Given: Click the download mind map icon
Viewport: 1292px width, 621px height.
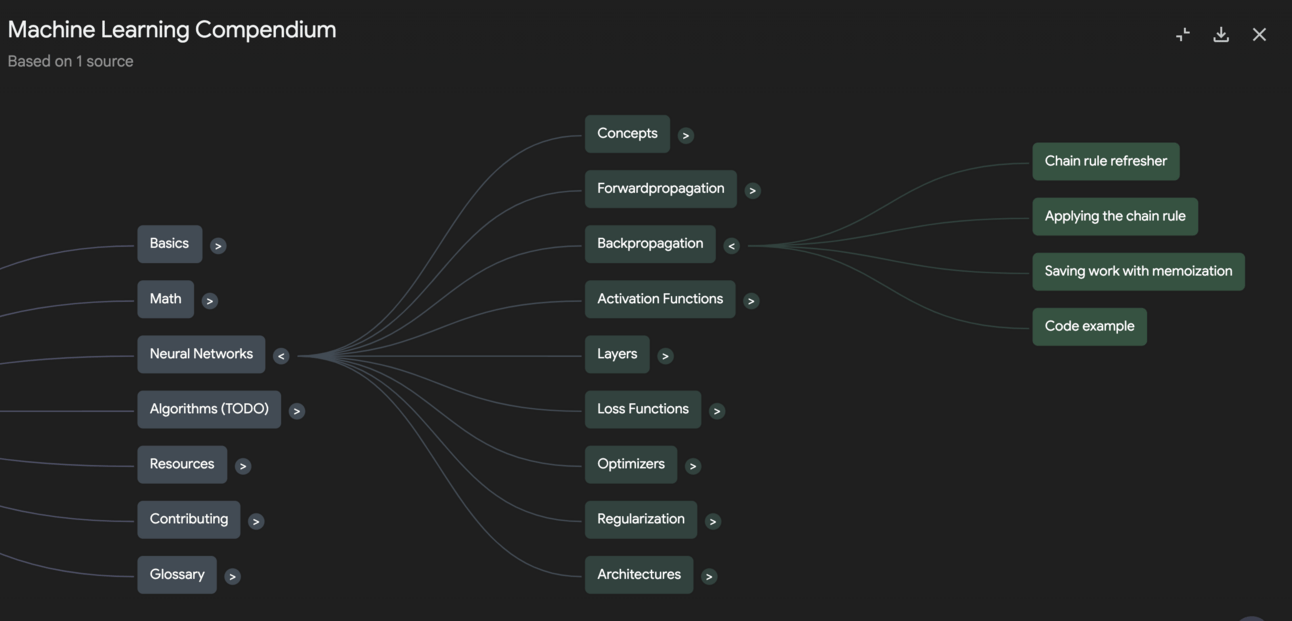Looking at the screenshot, I should (1221, 35).
